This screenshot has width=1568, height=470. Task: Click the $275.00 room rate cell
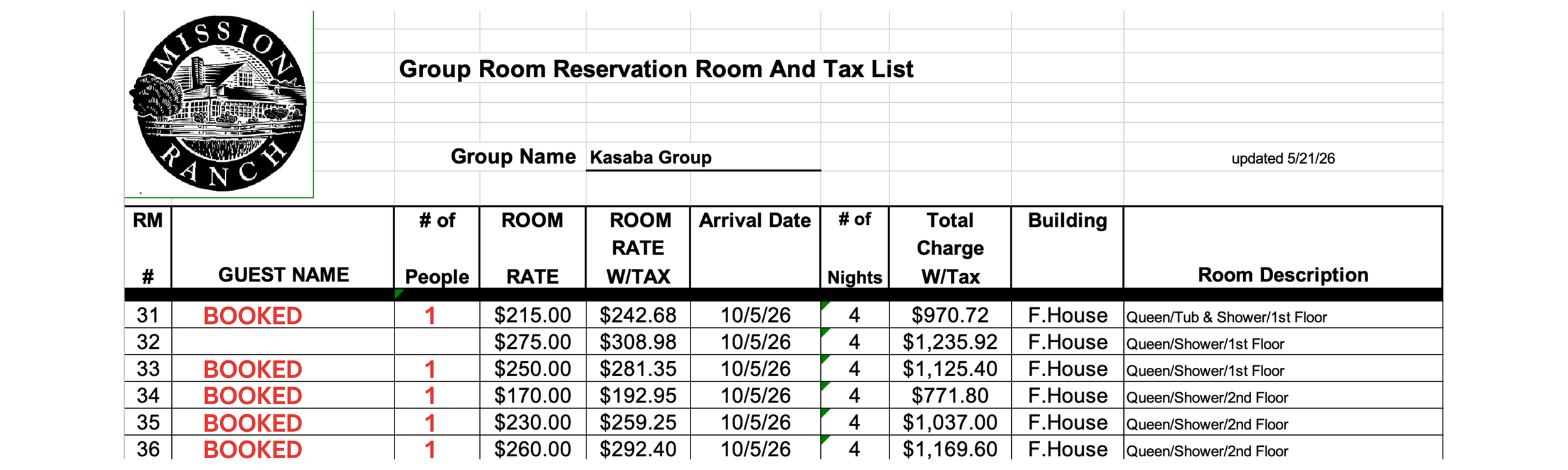pyautogui.click(x=532, y=342)
